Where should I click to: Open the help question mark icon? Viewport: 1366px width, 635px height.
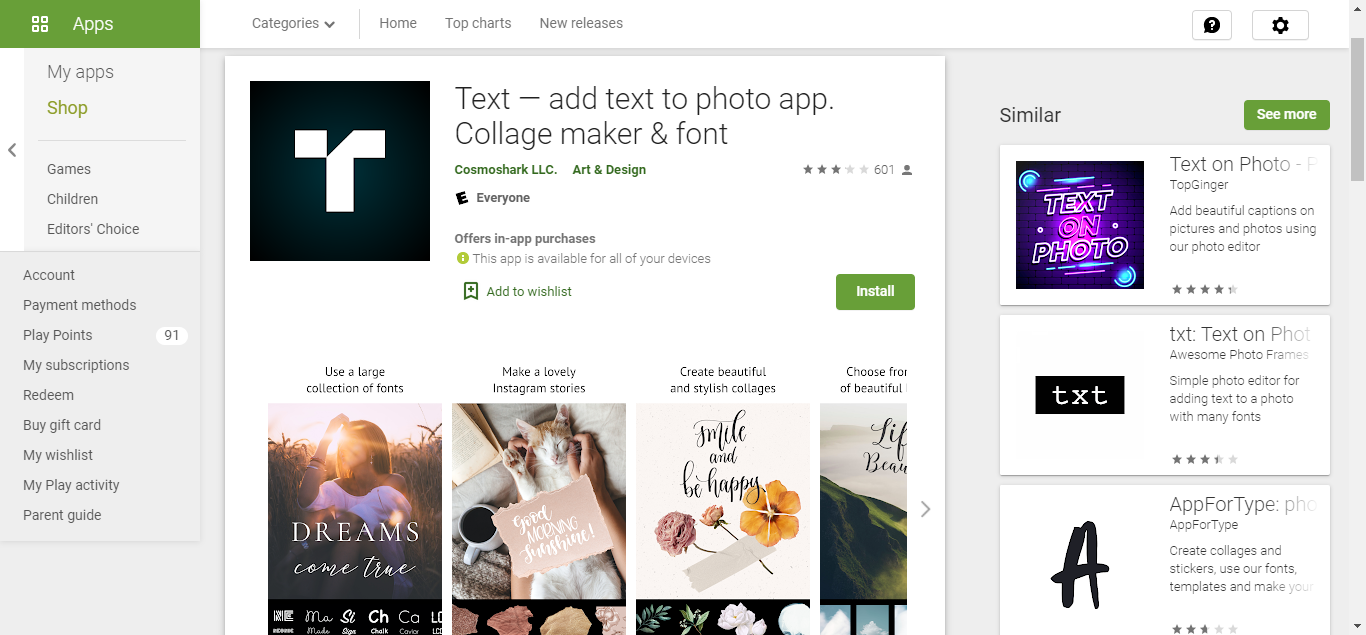point(1212,25)
